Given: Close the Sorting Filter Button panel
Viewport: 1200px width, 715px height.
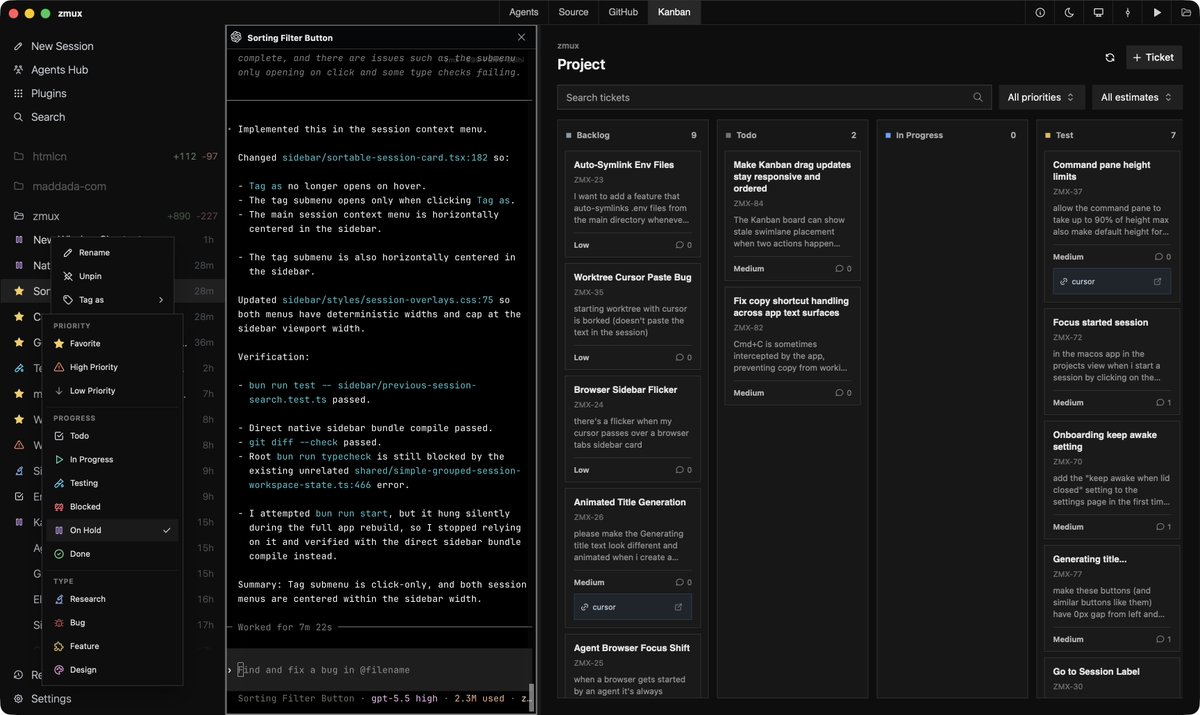Looking at the screenshot, I should pyautogui.click(x=521, y=37).
